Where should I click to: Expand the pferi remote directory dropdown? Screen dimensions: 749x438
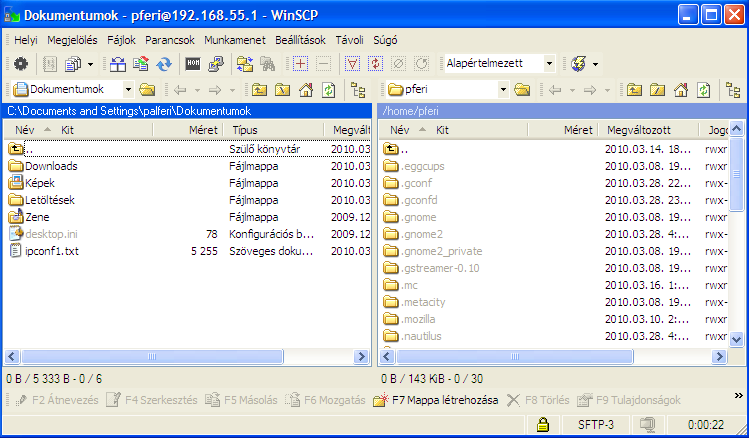[502, 90]
